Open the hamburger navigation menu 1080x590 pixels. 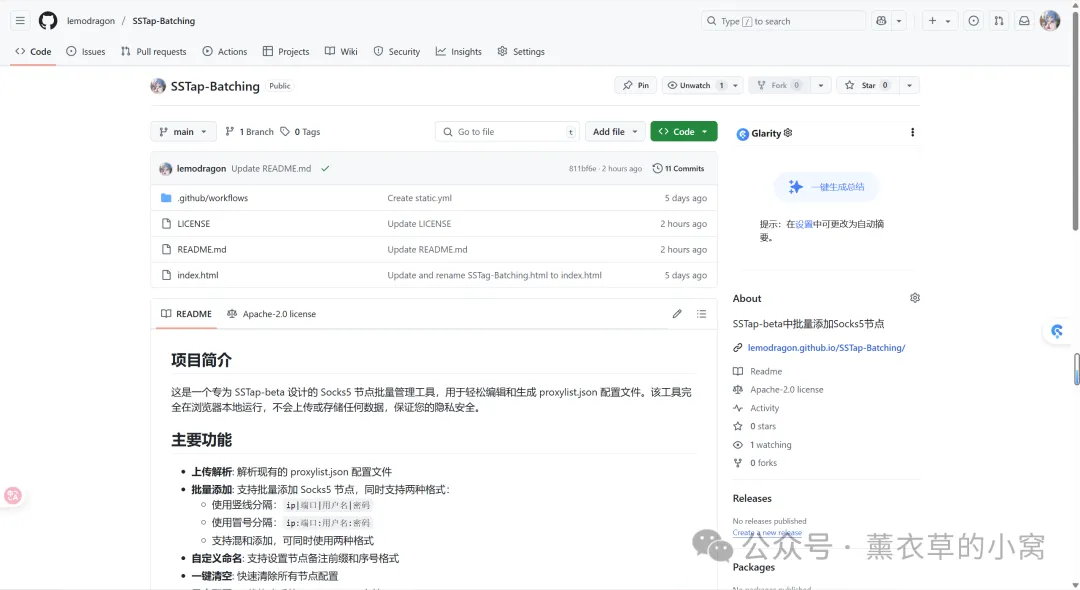(20, 21)
